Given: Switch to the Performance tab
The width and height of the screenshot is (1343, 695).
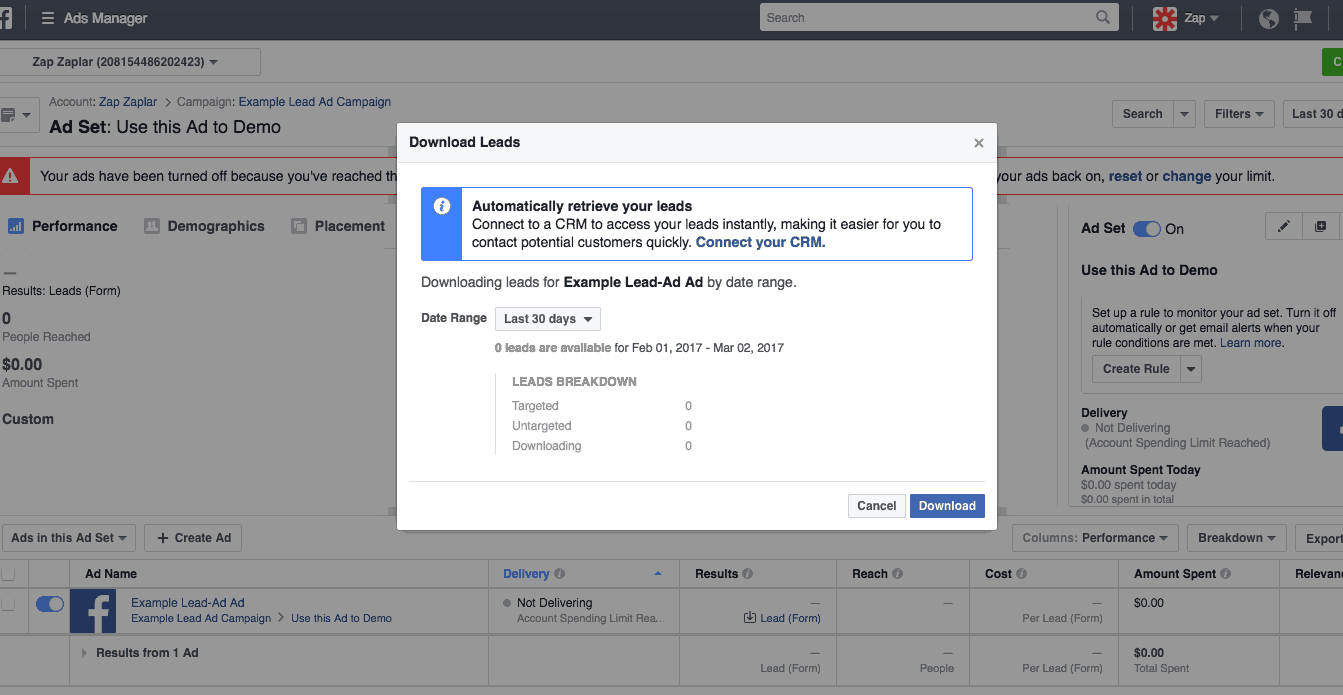Looking at the screenshot, I should click(x=62, y=226).
